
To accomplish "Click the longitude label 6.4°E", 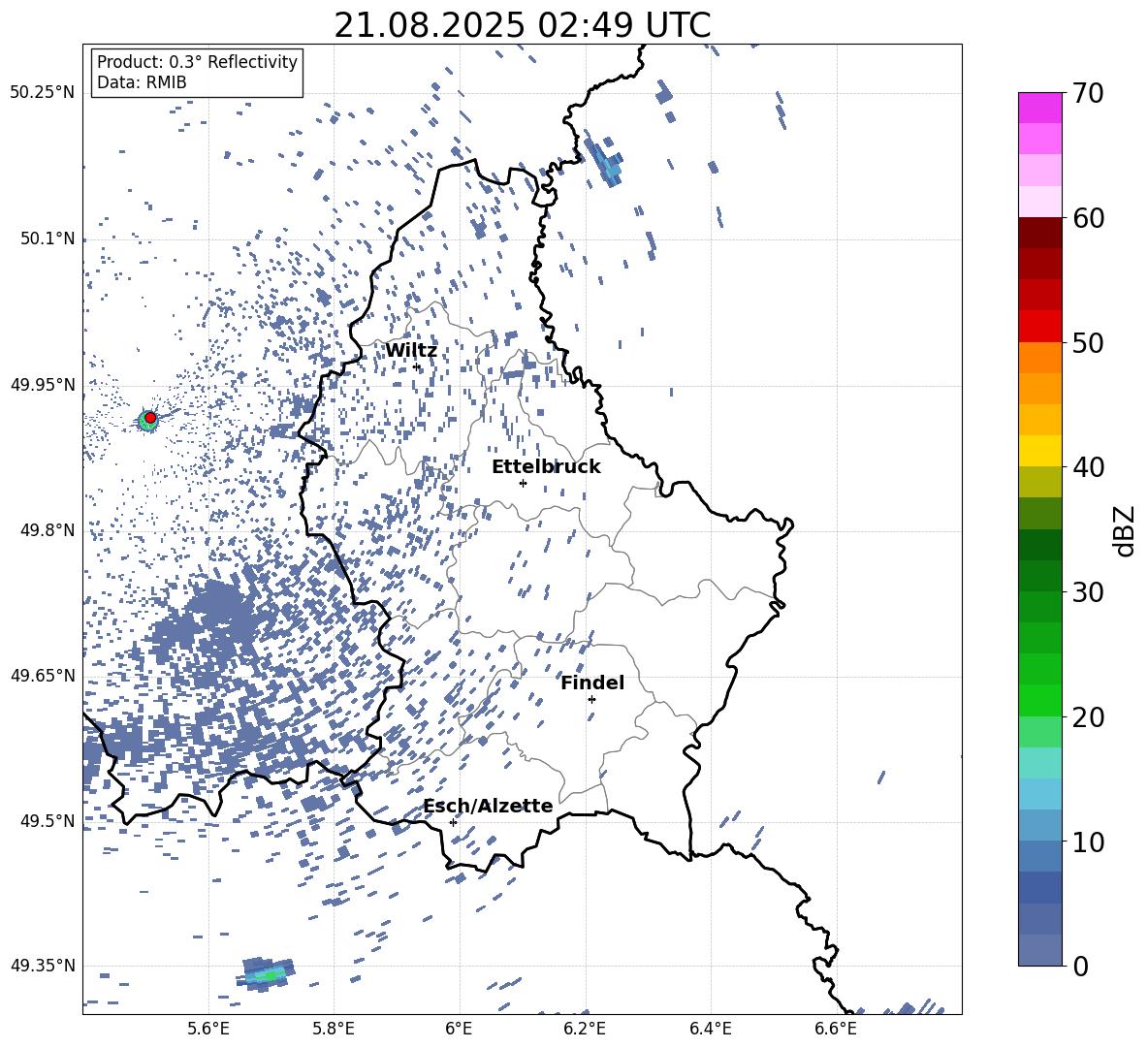I will click(x=711, y=1029).
